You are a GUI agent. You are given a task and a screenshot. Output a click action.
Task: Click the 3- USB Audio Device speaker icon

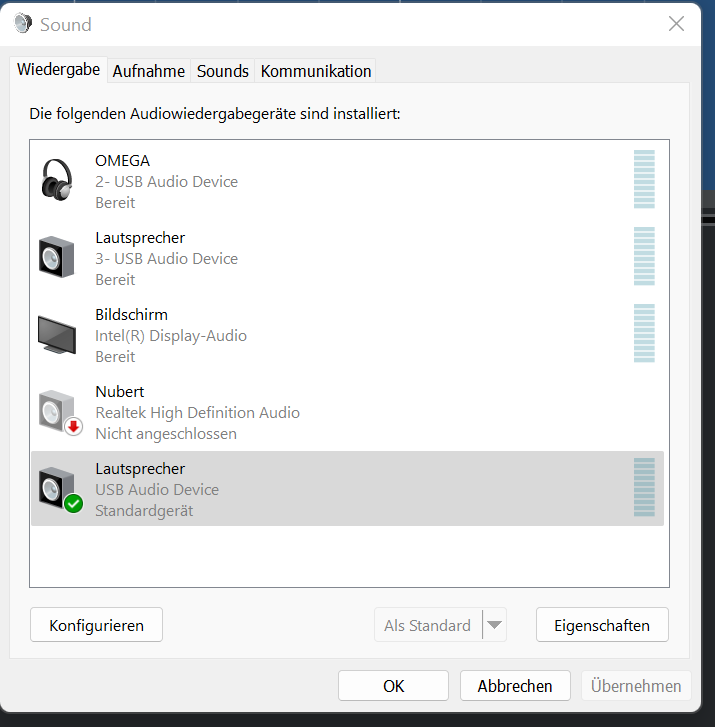click(x=57, y=257)
